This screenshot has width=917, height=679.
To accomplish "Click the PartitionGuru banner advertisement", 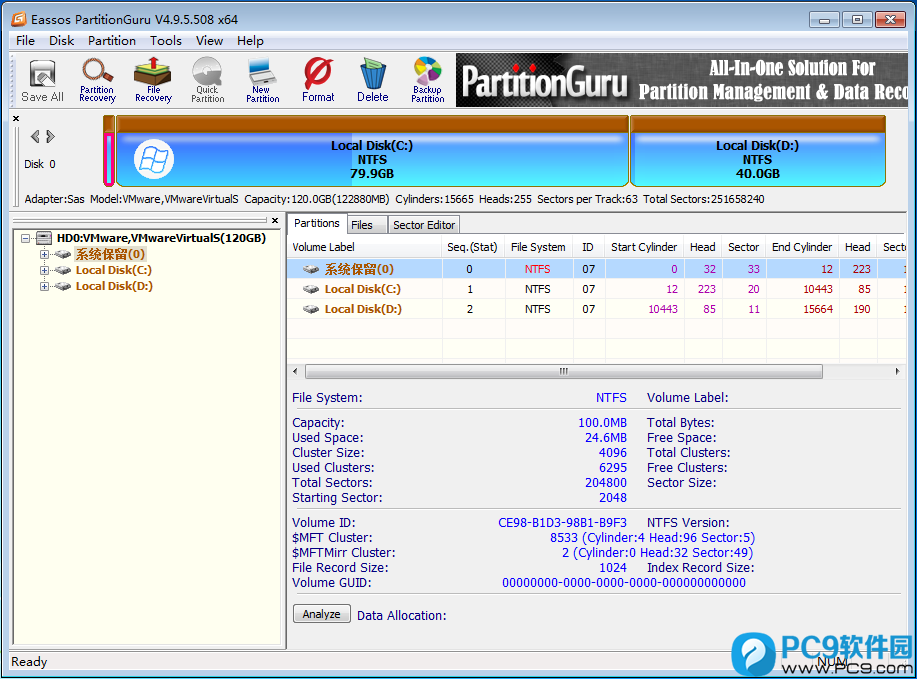I will 681,80.
